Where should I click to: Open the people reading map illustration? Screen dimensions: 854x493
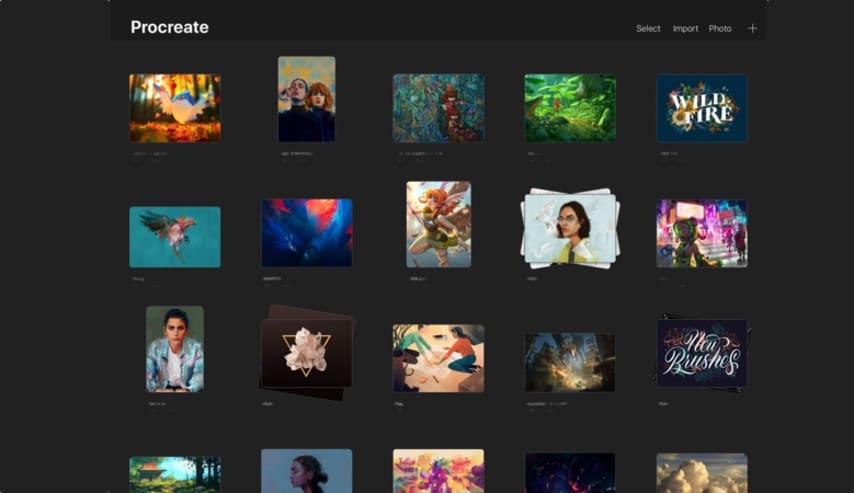[438, 357]
